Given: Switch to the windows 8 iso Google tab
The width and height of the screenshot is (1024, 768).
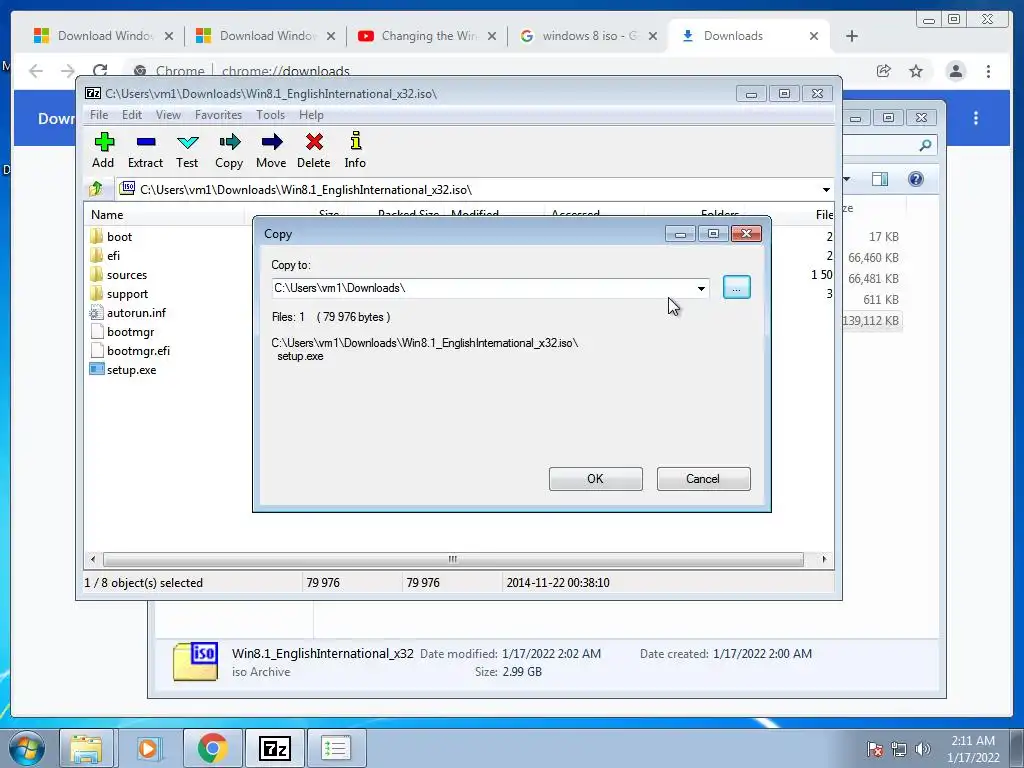Looking at the screenshot, I should tap(589, 36).
